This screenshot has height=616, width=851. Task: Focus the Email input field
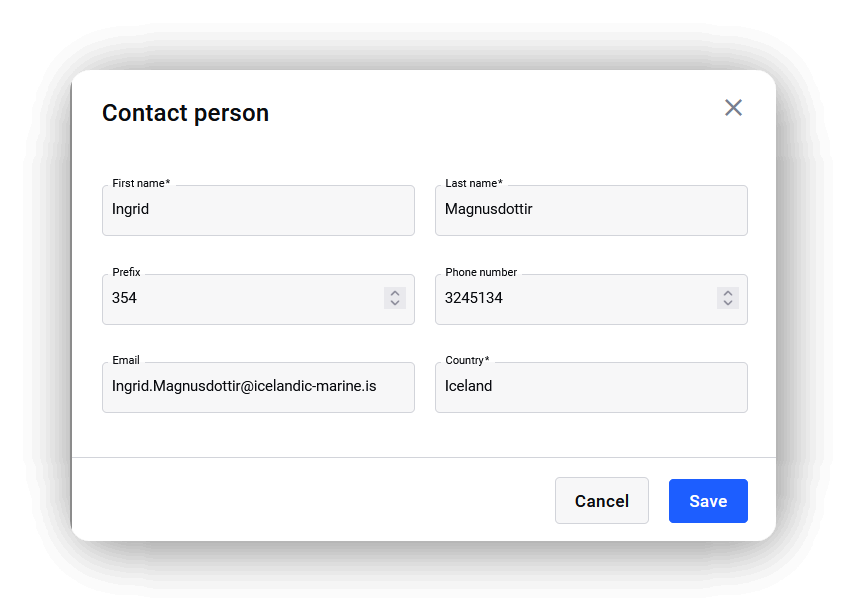pyautogui.click(x=258, y=388)
